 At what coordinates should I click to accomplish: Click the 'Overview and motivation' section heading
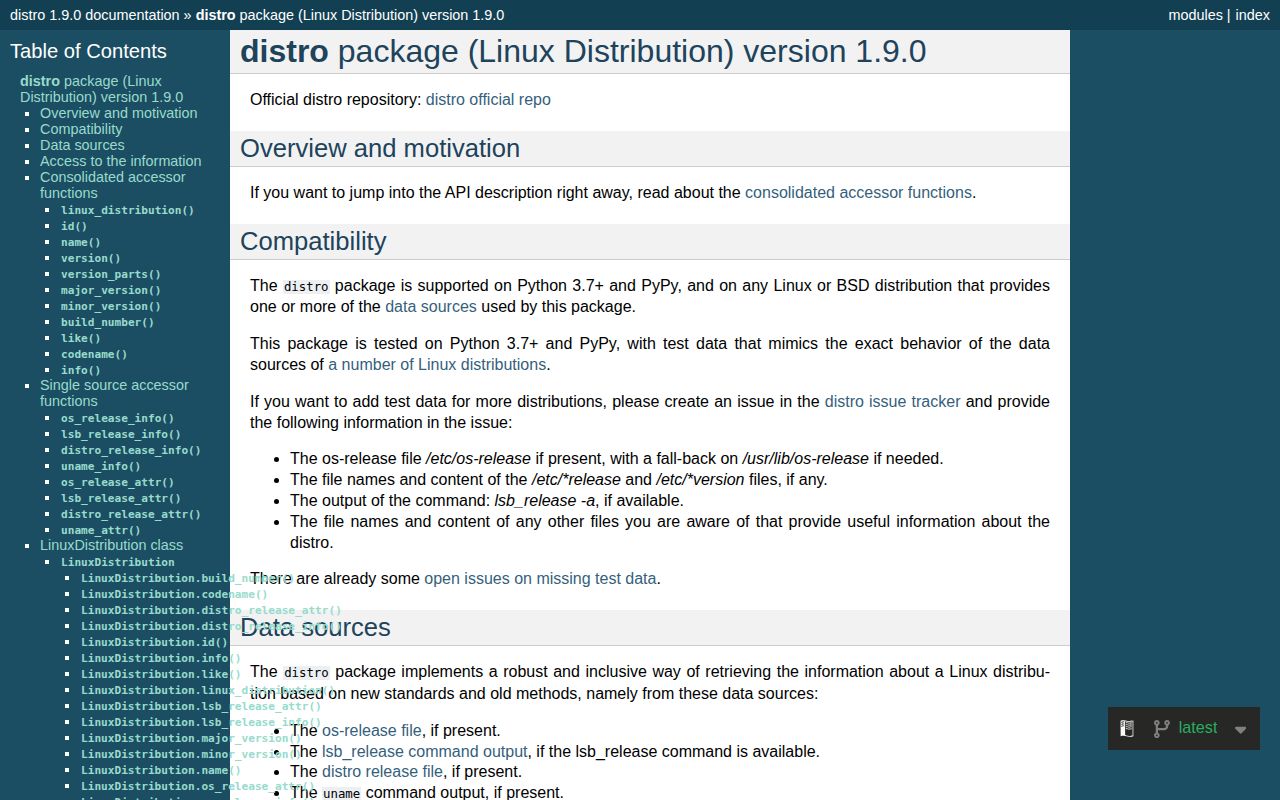tap(380, 148)
